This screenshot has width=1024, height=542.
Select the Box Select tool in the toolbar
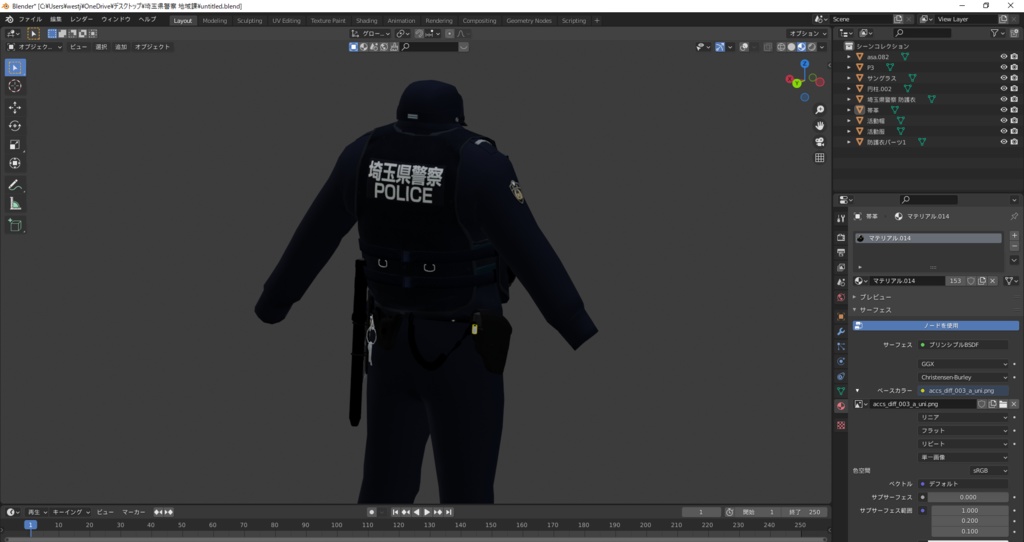pyautogui.click(x=15, y=67)
